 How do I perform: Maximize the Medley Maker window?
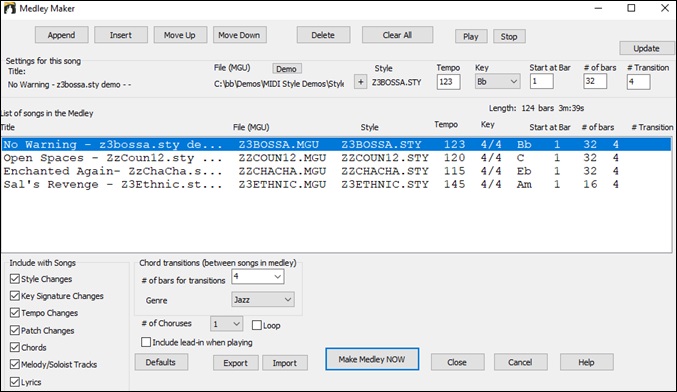click(631, 8)
